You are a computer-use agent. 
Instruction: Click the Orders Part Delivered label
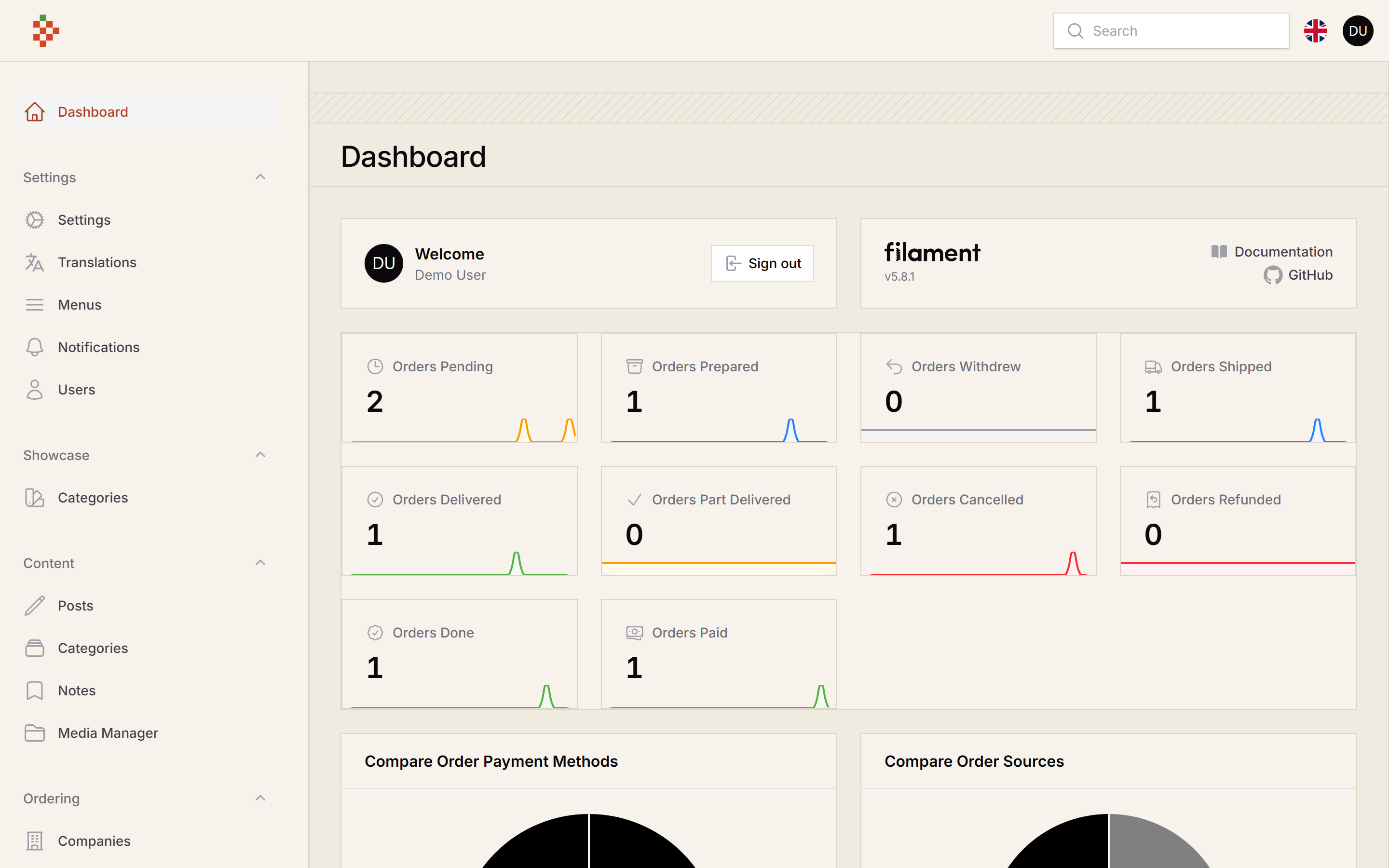click(721, 500)
